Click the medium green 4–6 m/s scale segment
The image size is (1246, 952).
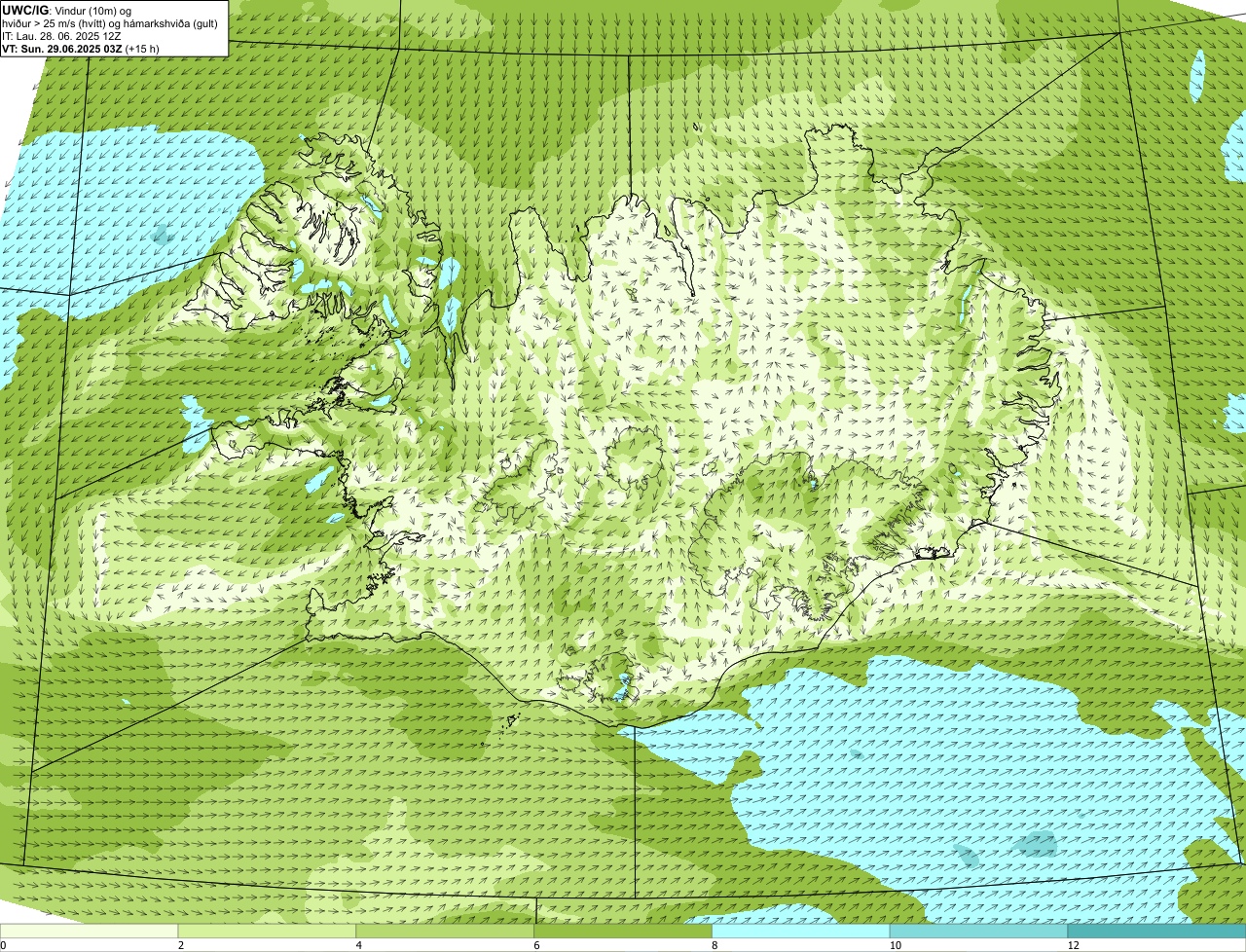[446, 931]
